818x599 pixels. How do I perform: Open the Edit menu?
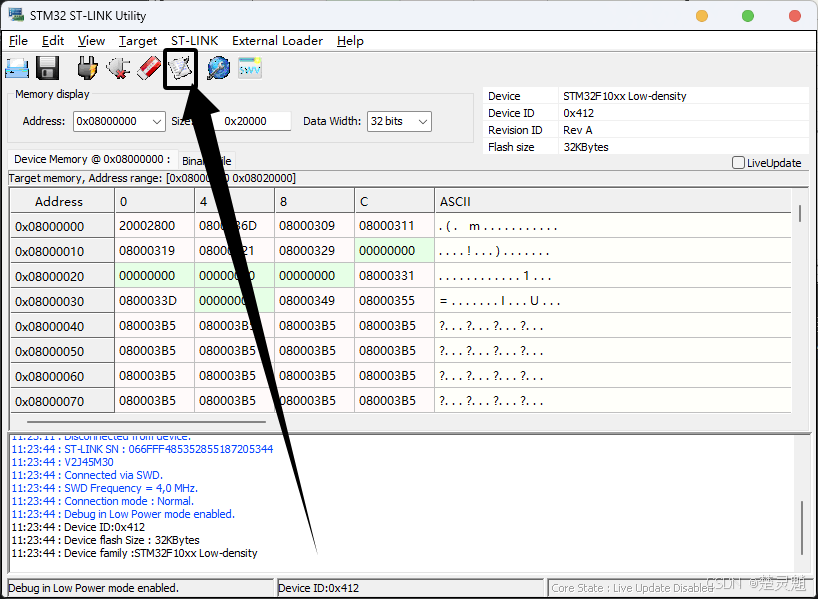53,41
